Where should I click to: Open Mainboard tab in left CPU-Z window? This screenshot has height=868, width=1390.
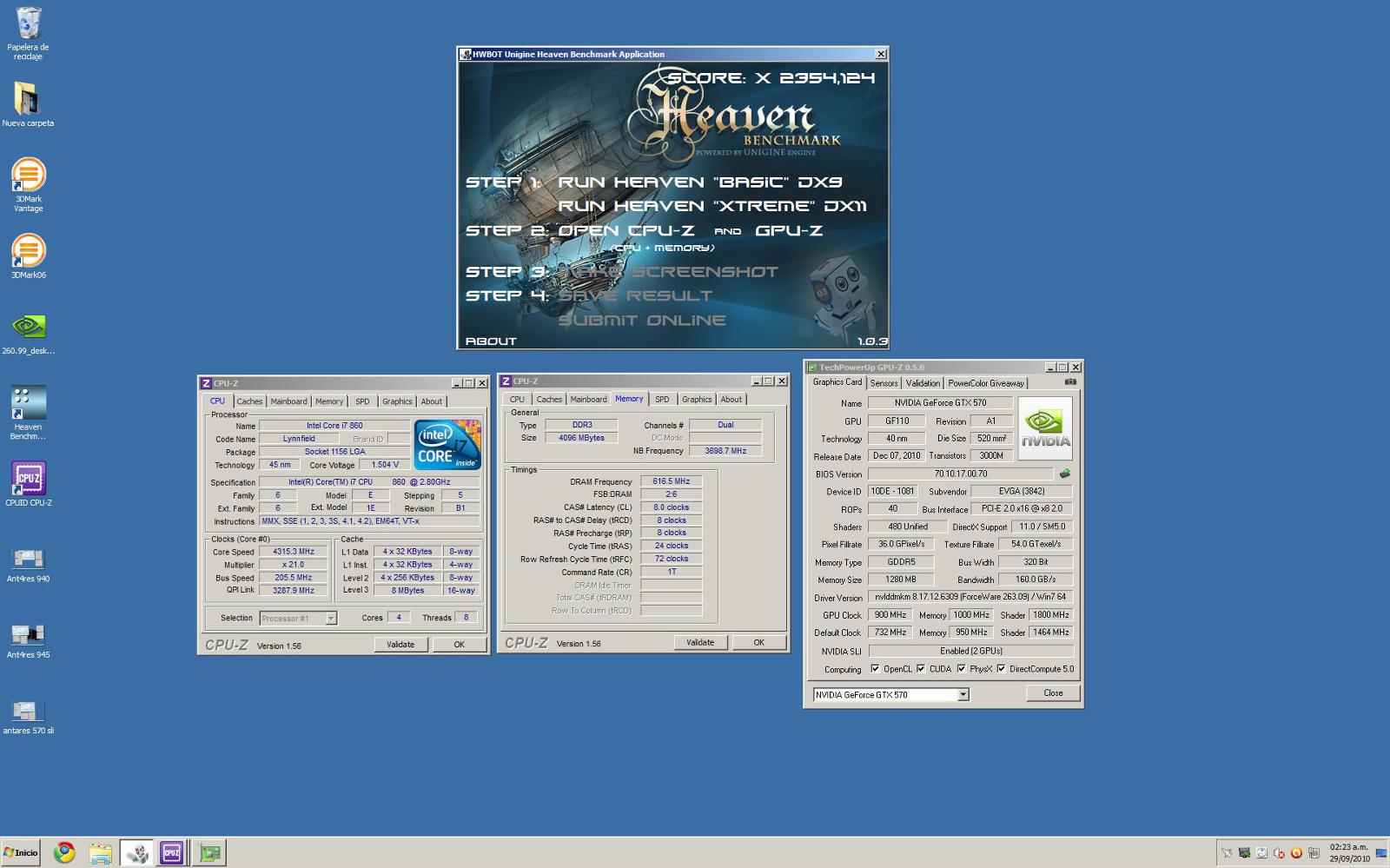(288, 401)
